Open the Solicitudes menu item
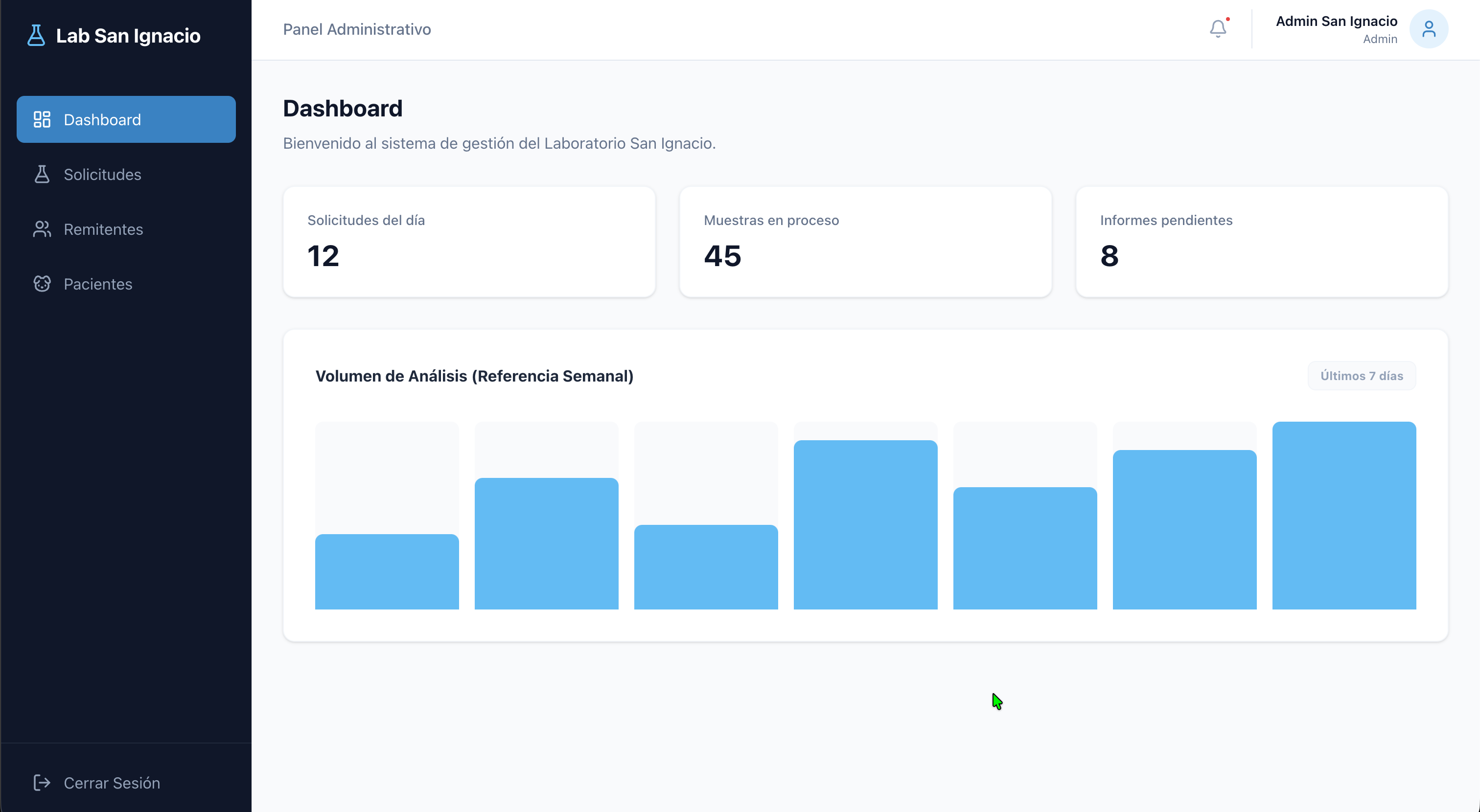This screenshot has height=812, width=1480. (x=126, y=174)
